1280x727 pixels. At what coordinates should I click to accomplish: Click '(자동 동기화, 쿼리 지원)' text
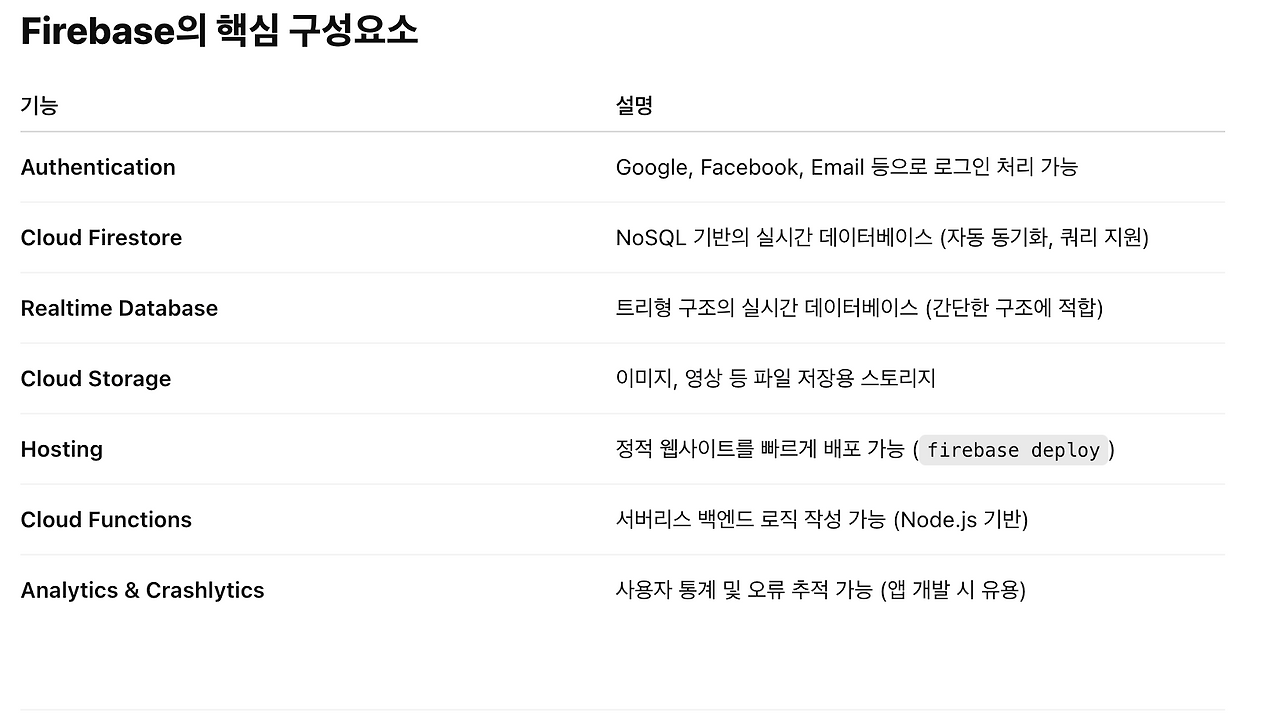1044,238
